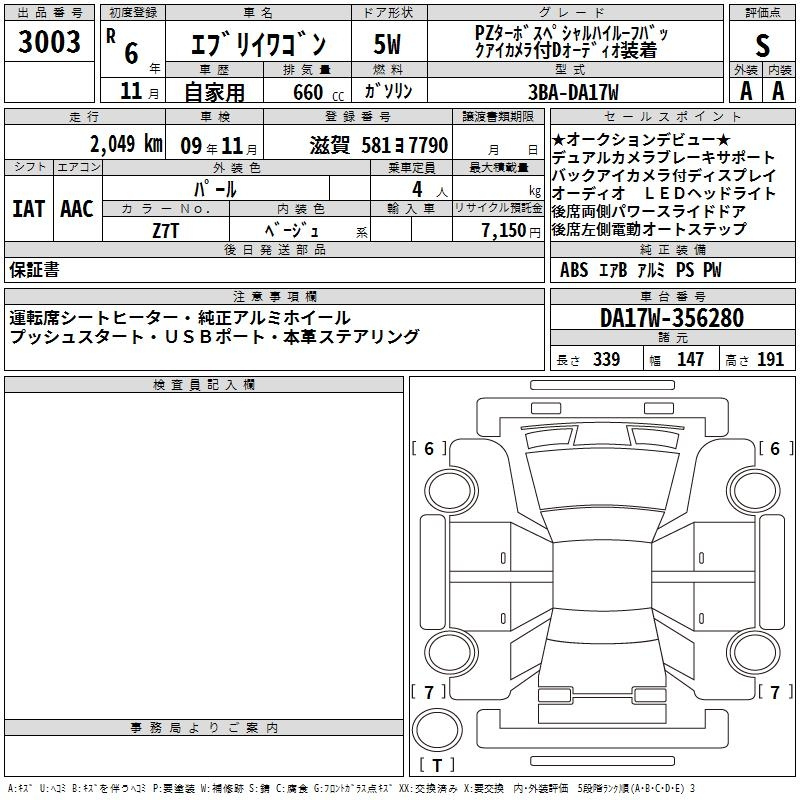This screenshot has width=800, height=800.
Task: Select the damage code legend at the bottom
Action: pyautogui.click(x=351, y=789)
